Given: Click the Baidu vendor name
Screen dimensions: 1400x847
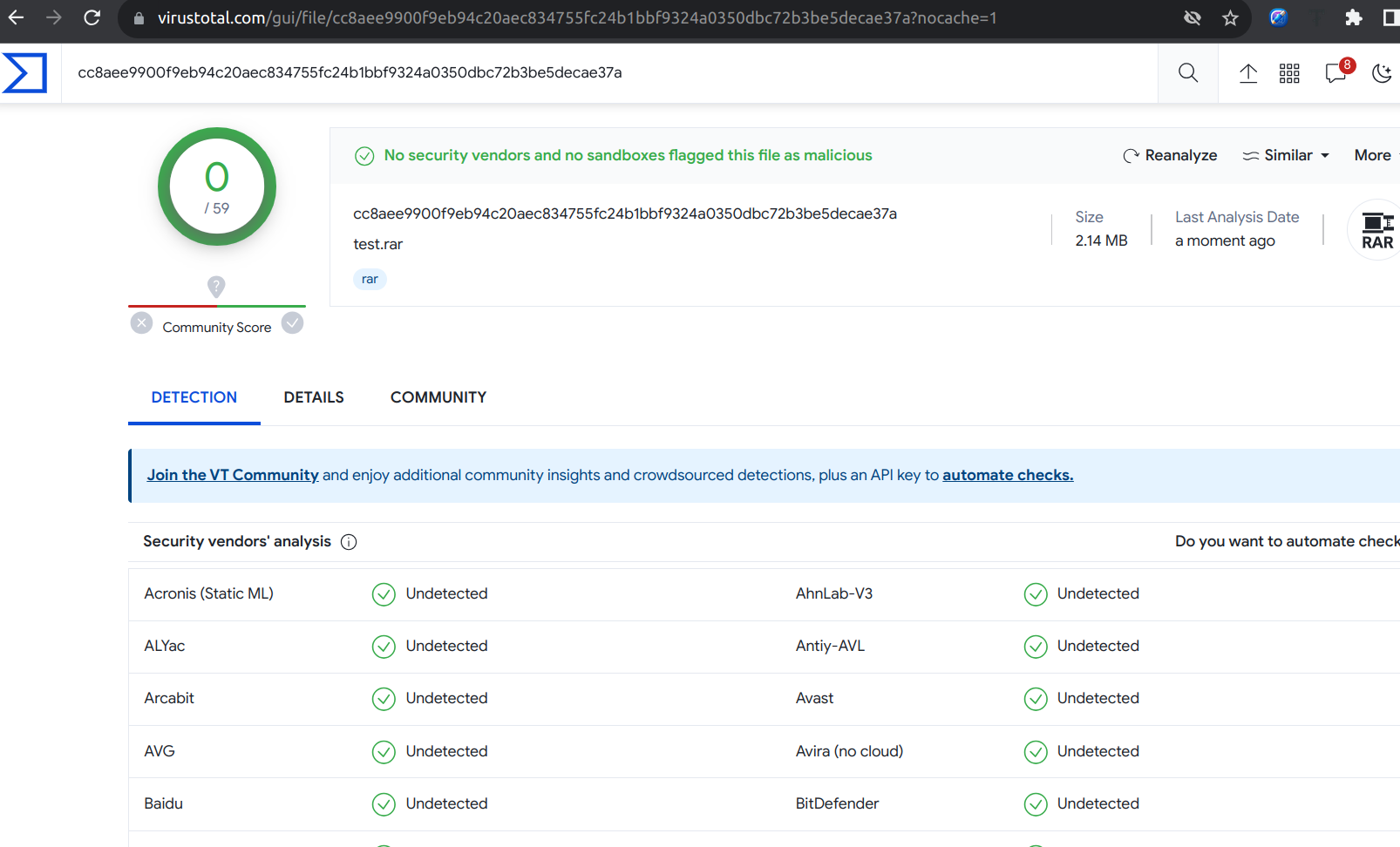Looking at the screenshot, I should [x=164, y=803].
